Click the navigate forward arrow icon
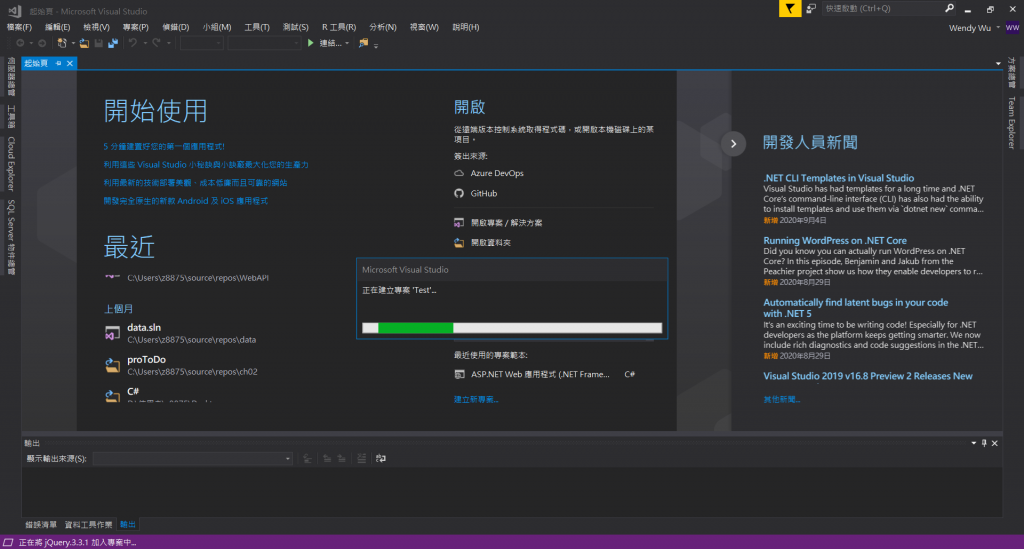The height and width of the screenshot is (549, 1024). point(42,43)
